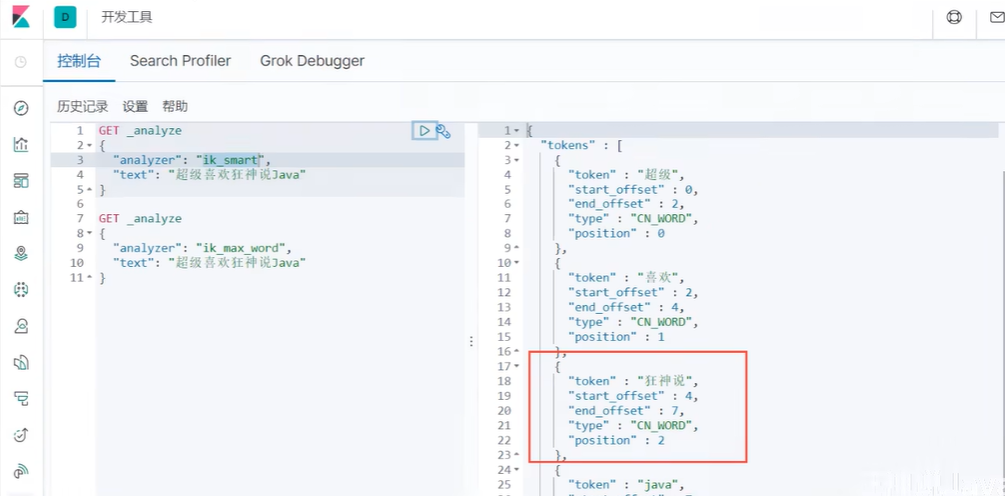
Task: Open 历史记录 (History) in the console
Action: 82,106
